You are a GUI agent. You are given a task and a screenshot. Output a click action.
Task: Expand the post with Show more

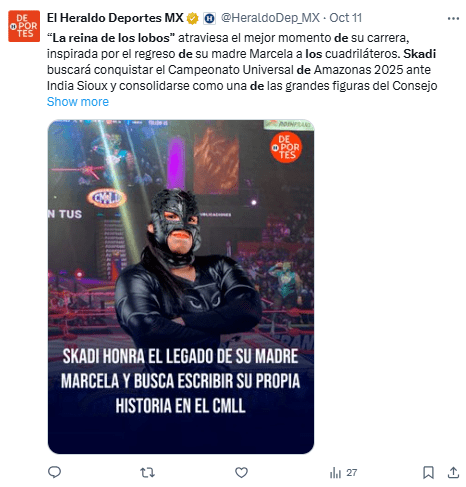pos(78,102)
